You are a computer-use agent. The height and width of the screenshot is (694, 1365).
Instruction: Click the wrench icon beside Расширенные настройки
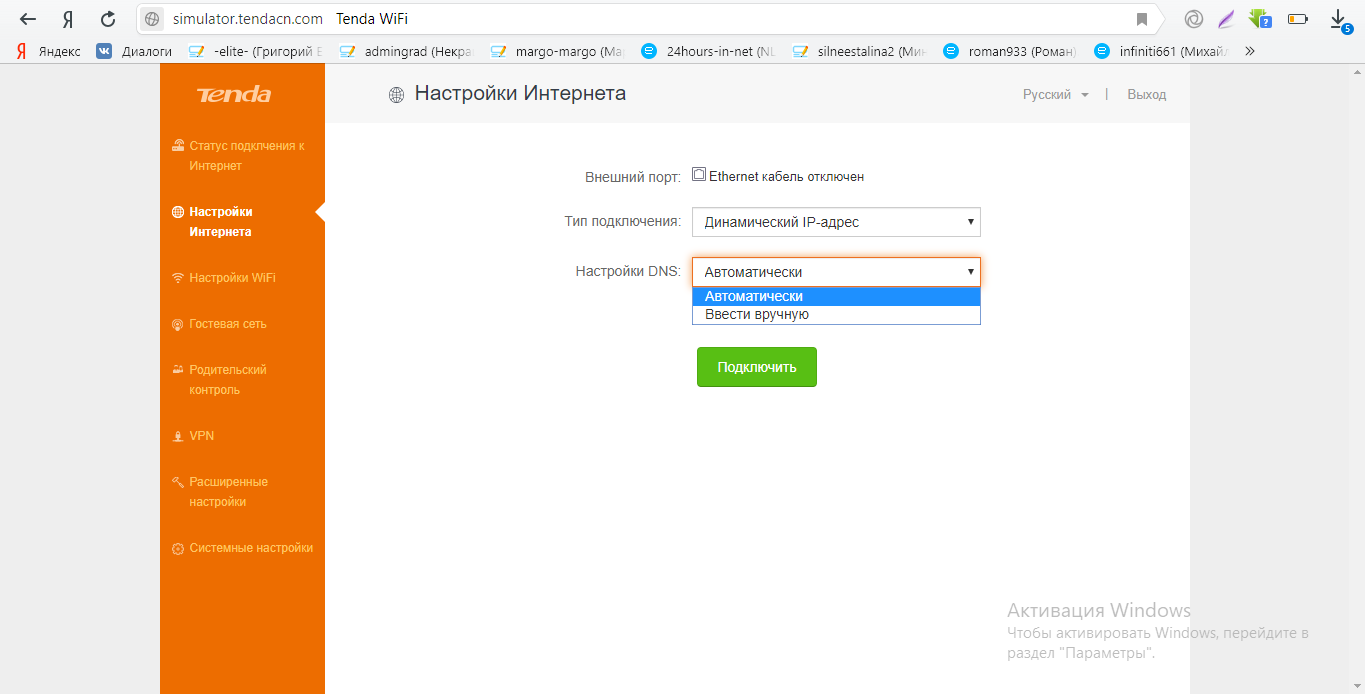[178, 482]
